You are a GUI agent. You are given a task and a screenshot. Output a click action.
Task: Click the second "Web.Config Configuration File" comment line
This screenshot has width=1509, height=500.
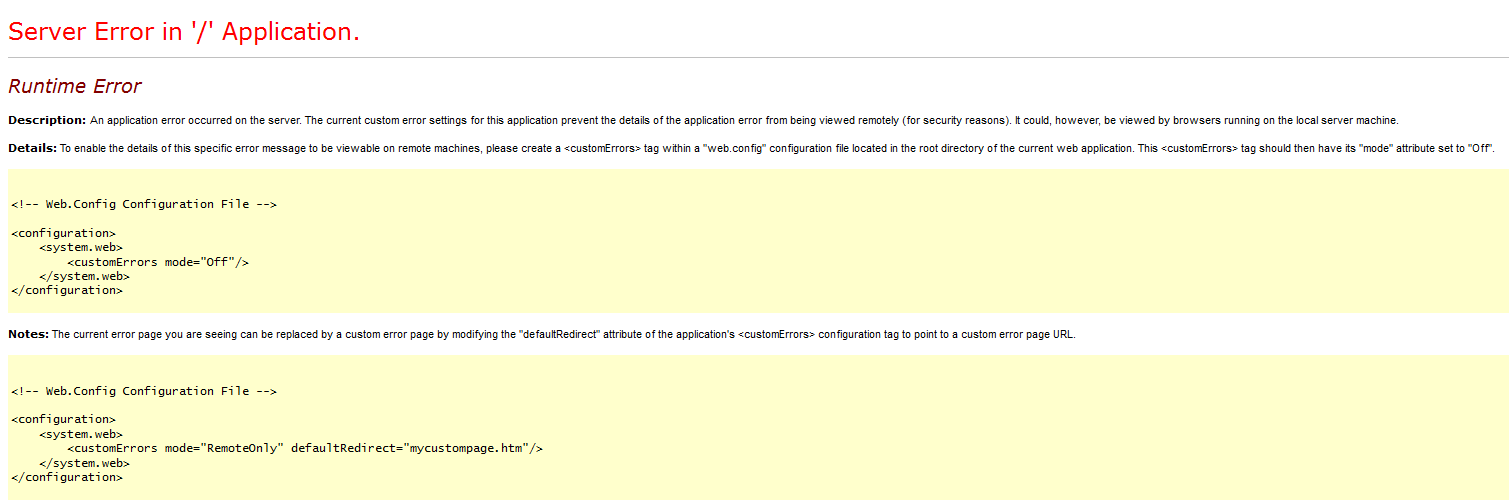(144, 391)
